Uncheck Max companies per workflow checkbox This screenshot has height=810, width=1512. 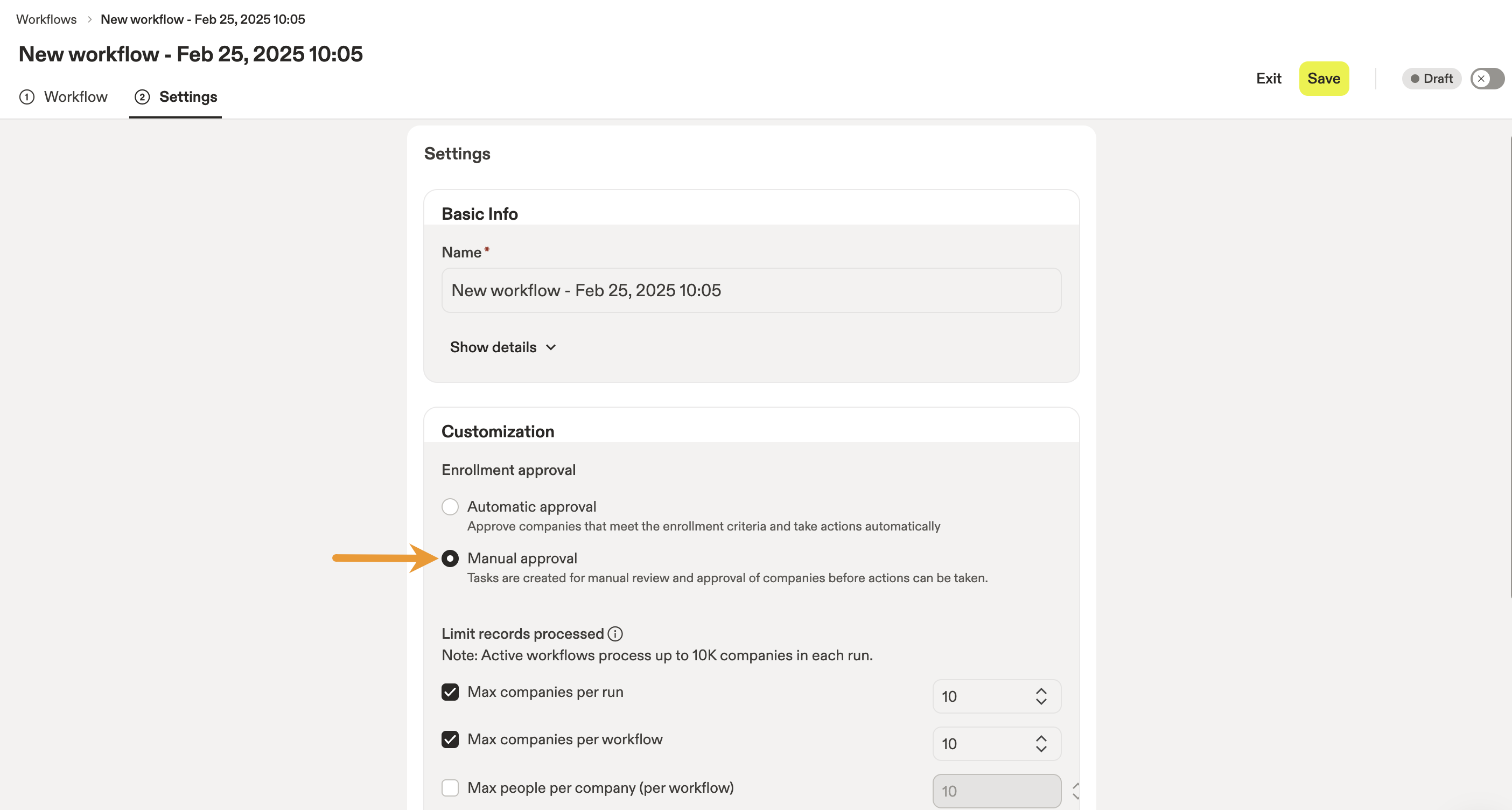[450, 739]
